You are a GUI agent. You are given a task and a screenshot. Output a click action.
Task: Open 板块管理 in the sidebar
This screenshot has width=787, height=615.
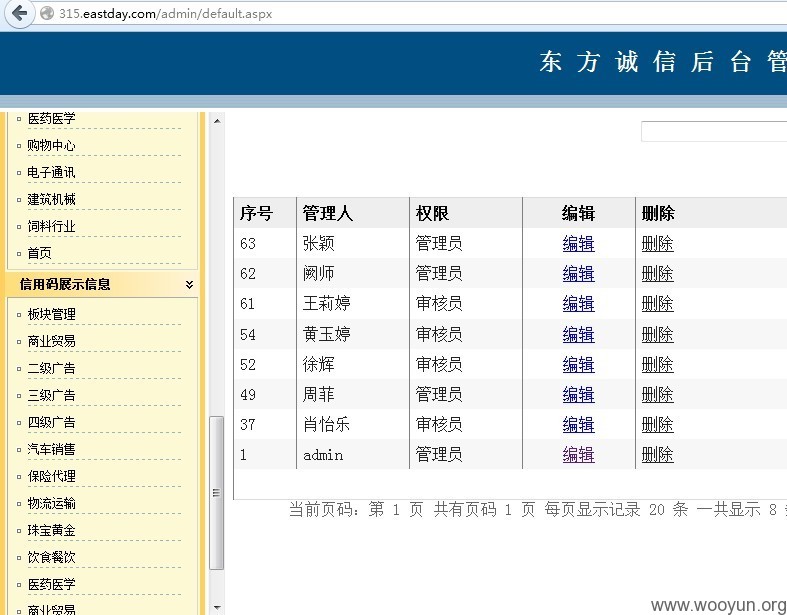point(51,314)
